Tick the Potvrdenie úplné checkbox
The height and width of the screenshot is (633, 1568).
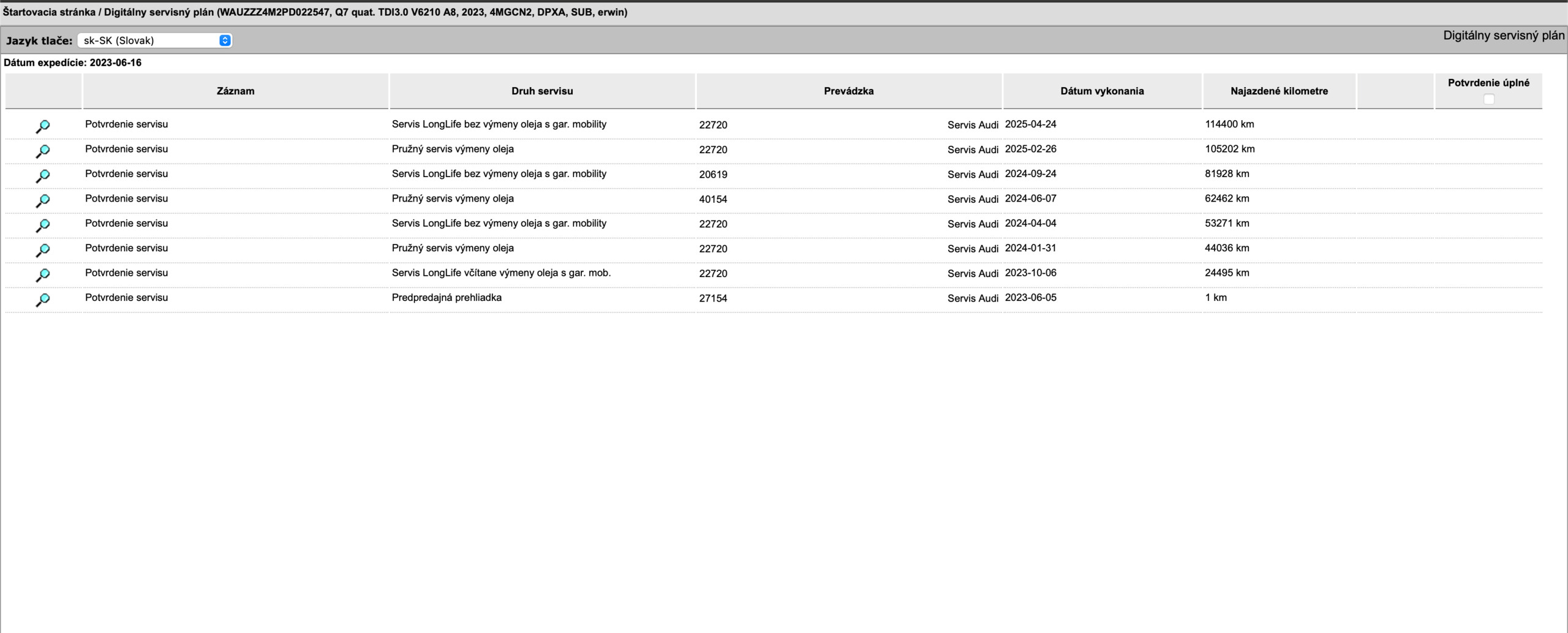tap(1488, 99)
